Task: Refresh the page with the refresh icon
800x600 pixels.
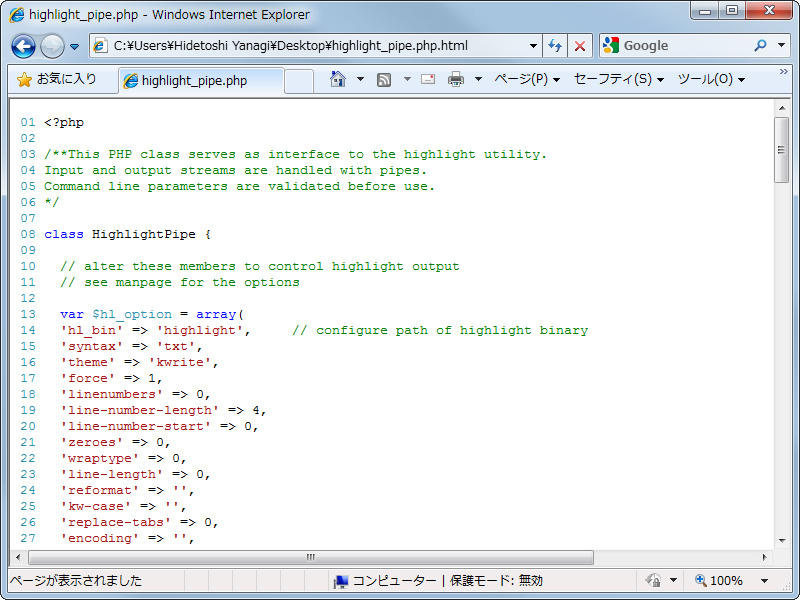Action: click(555, 46)
